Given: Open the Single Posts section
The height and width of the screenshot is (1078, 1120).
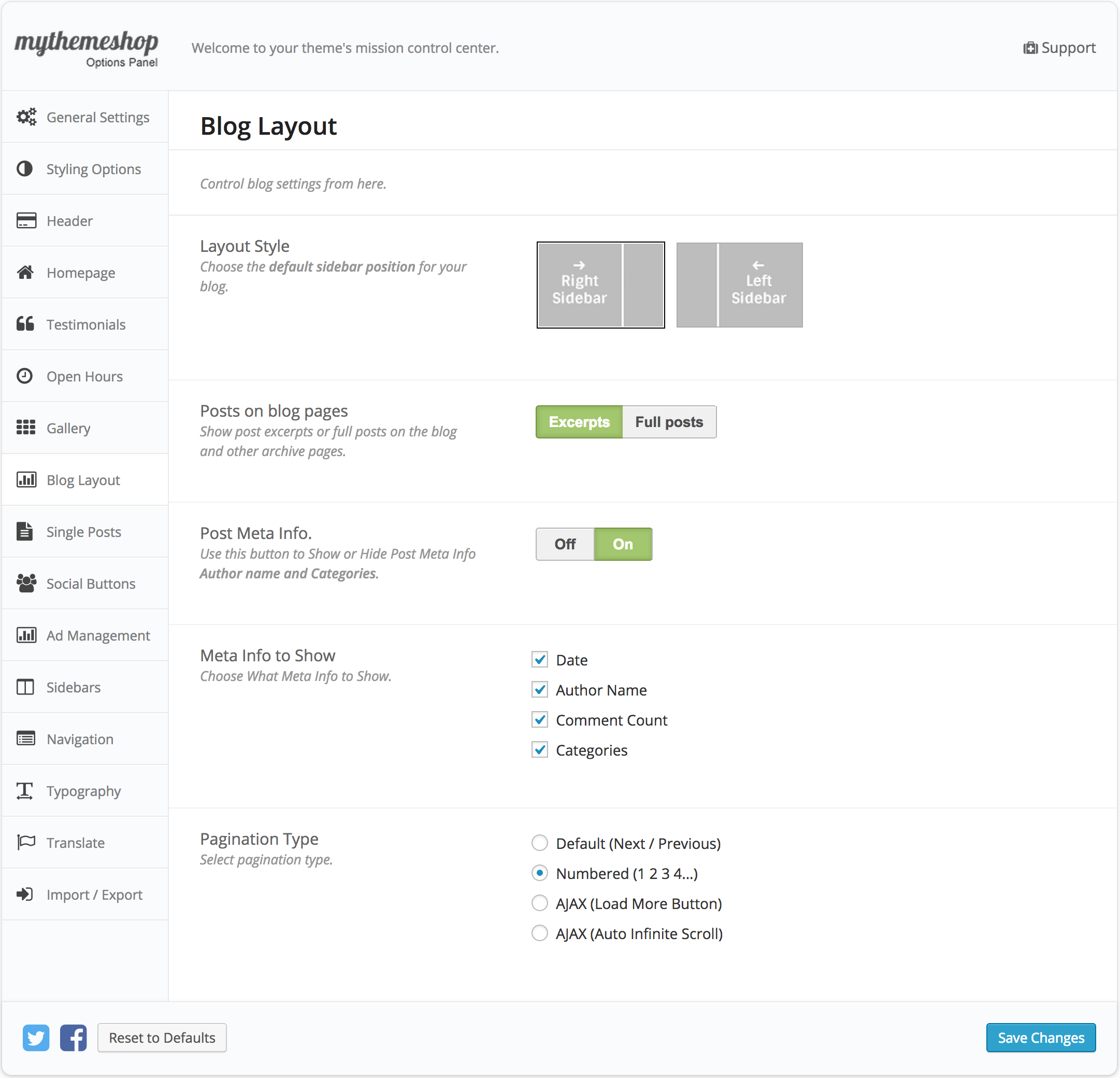Looking at the screenshot, I should [84, 532].
